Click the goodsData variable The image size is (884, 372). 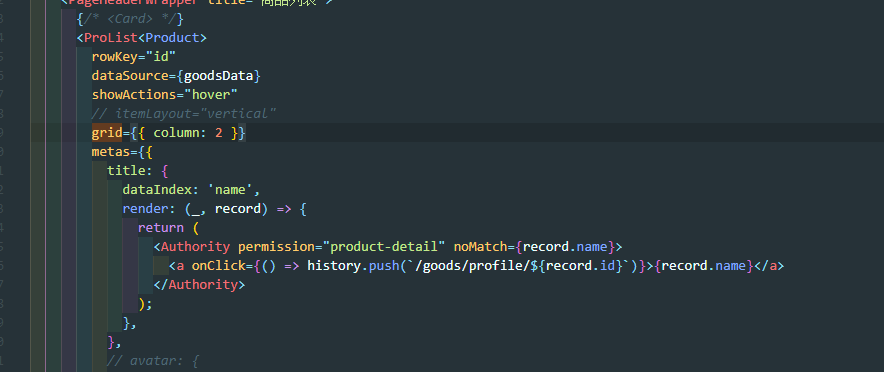coord(219,76)
